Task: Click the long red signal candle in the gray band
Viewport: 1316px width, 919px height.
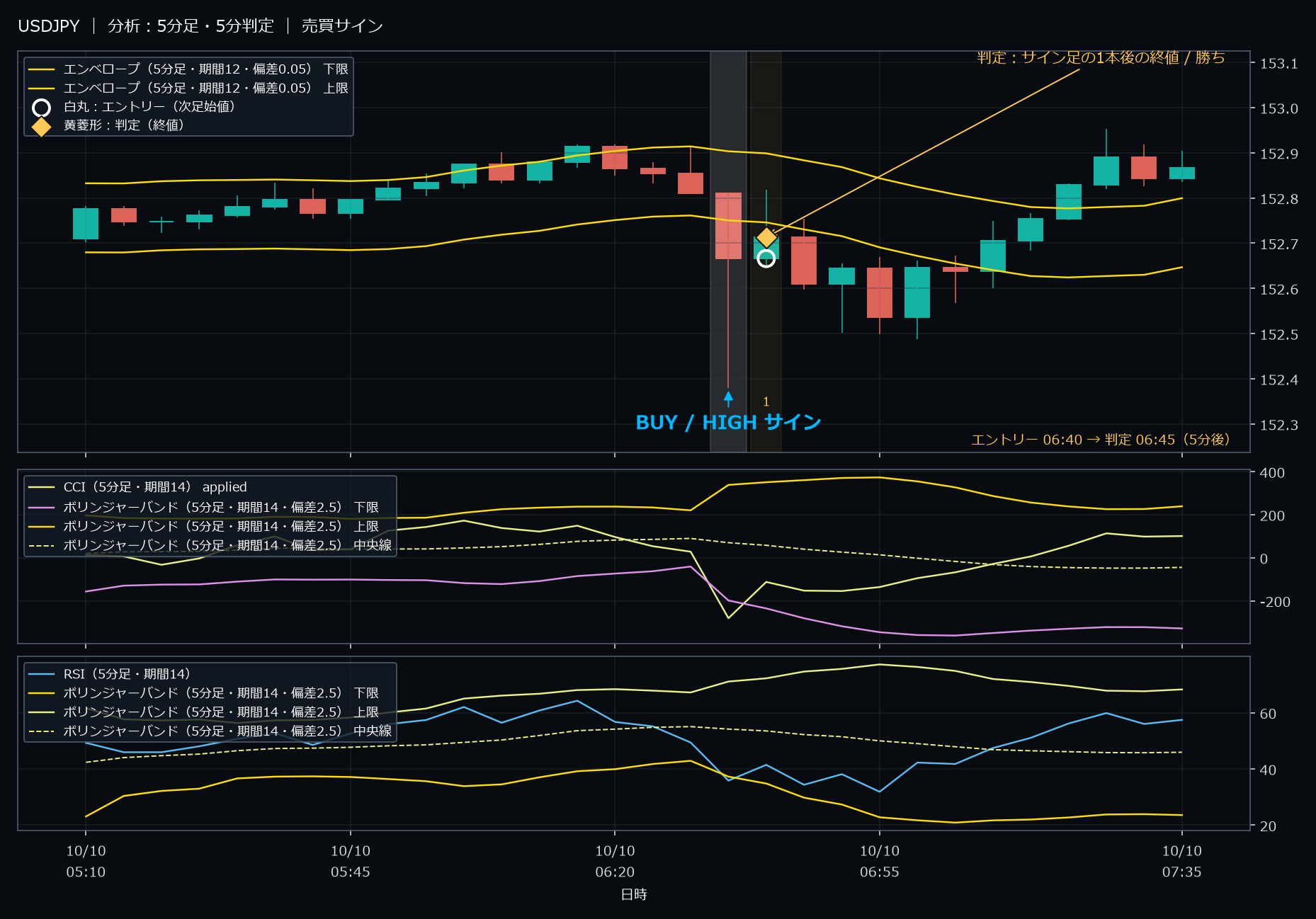Action: (728, 226)
